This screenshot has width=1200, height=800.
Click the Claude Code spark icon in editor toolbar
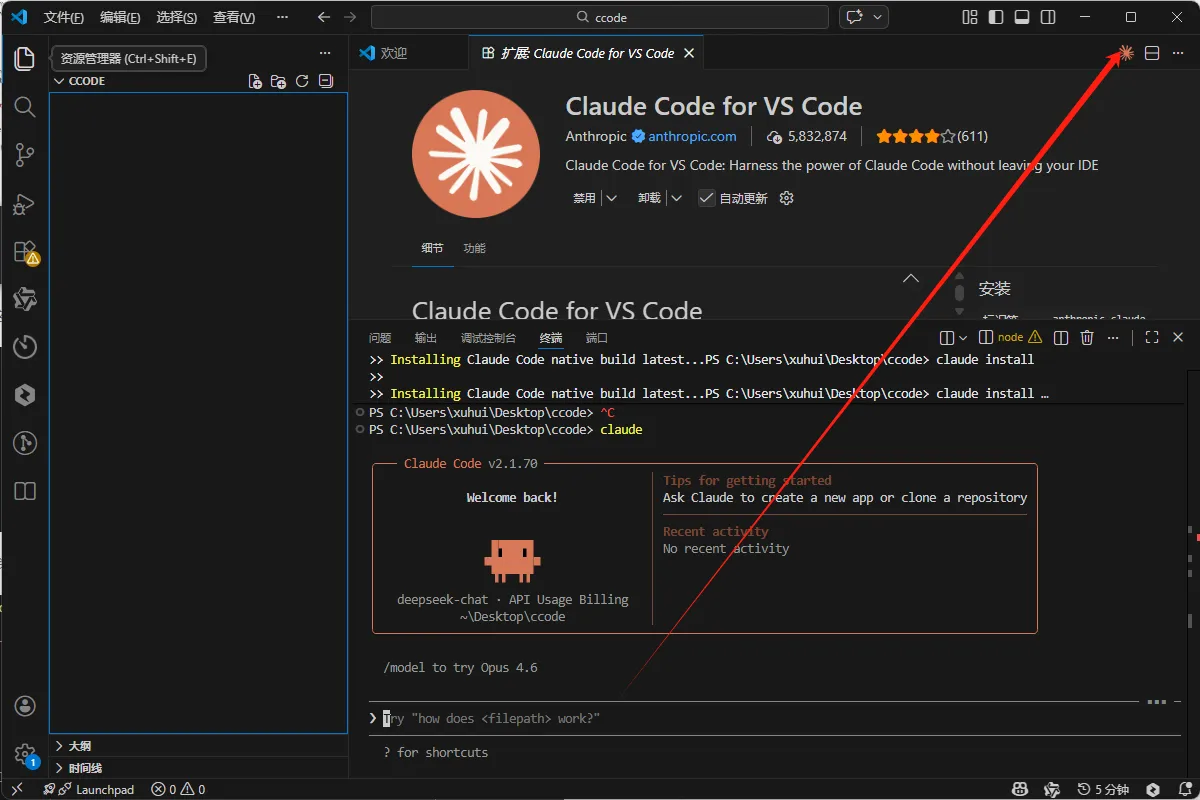(1126, 53)
